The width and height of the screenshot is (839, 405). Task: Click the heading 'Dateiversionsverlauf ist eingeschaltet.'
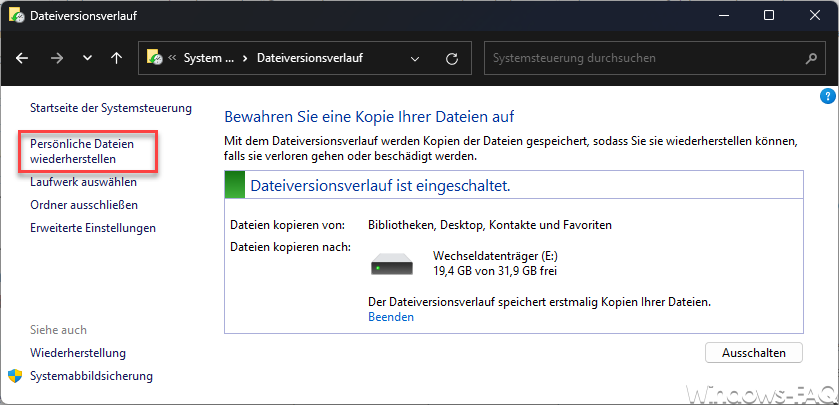(x=380, y=186)
